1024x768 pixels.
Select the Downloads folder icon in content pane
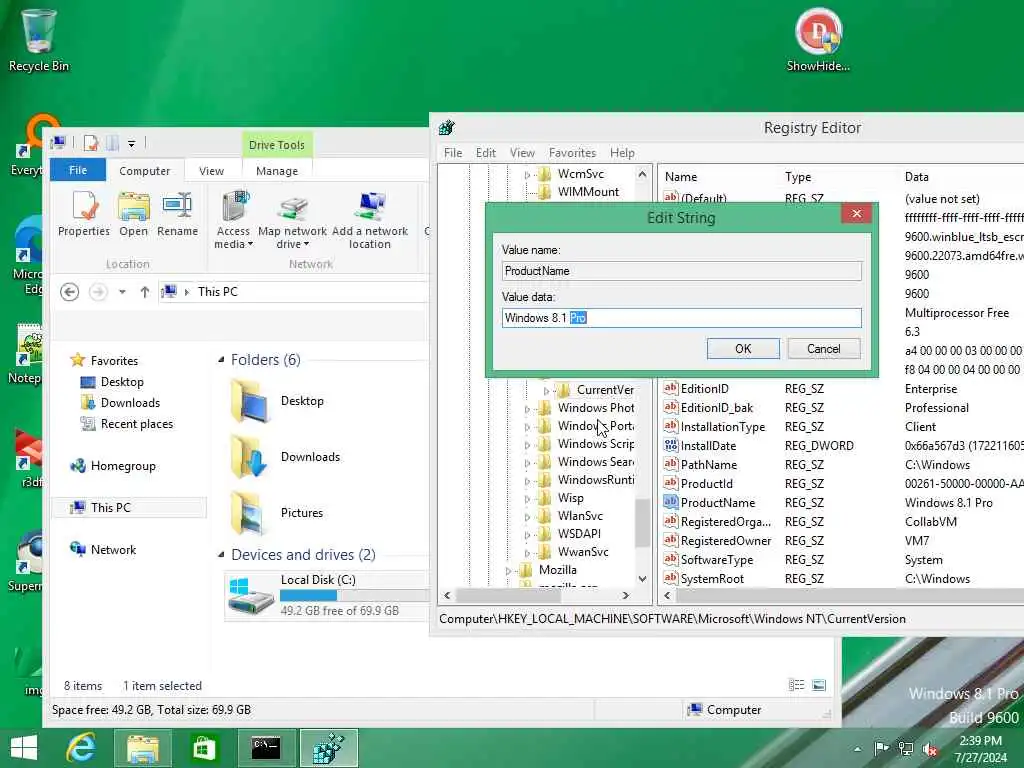point(249,457)
